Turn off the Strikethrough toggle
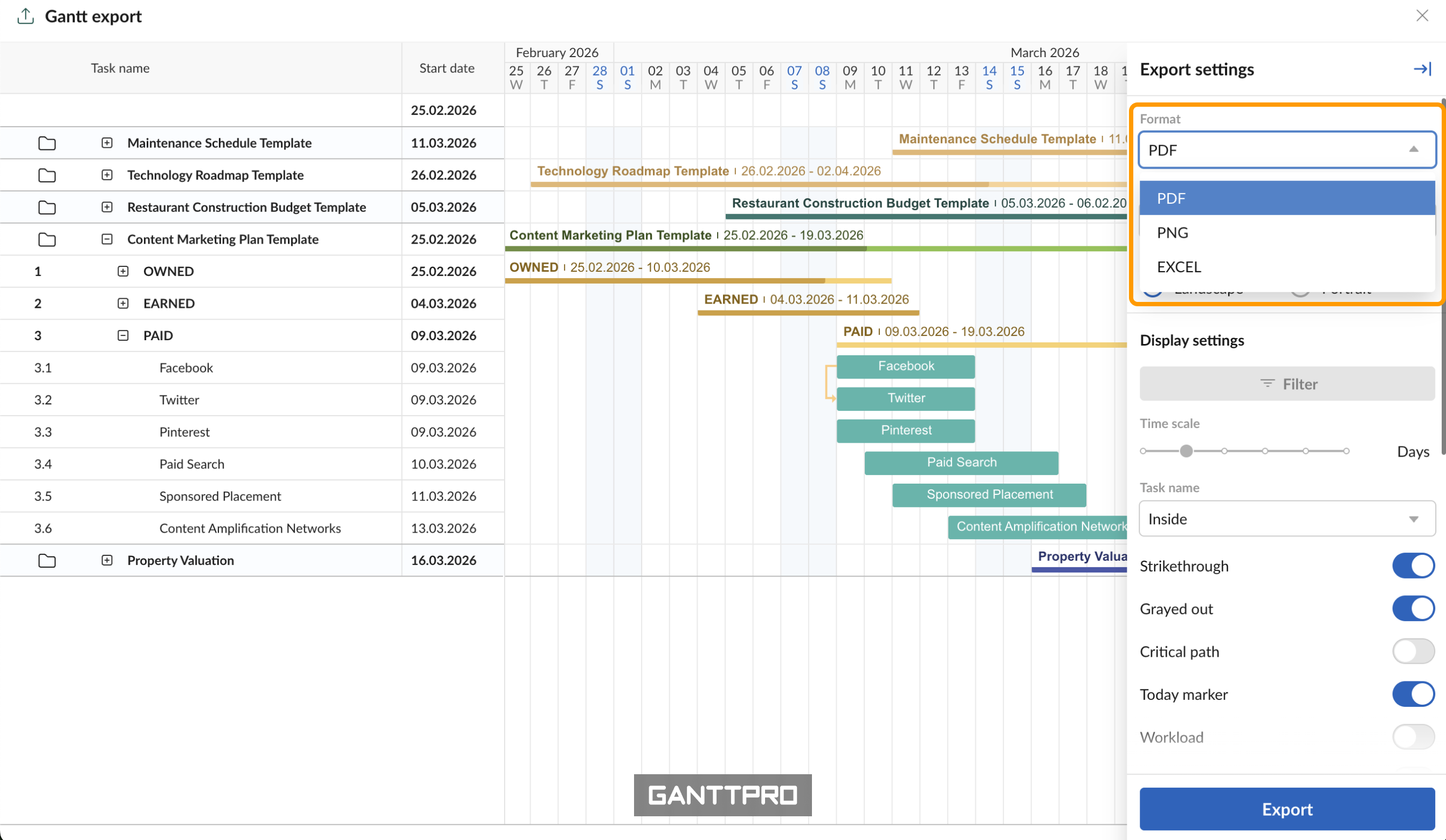1446x840 pixels. pos(1413,566)
